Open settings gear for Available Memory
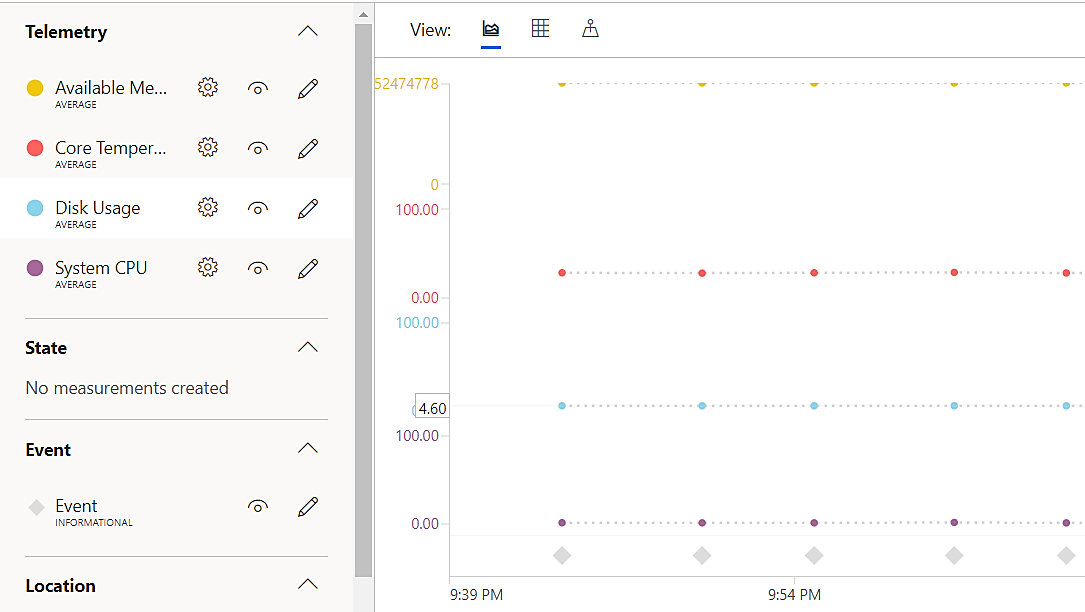1085x612 pixels. point(208,88)
